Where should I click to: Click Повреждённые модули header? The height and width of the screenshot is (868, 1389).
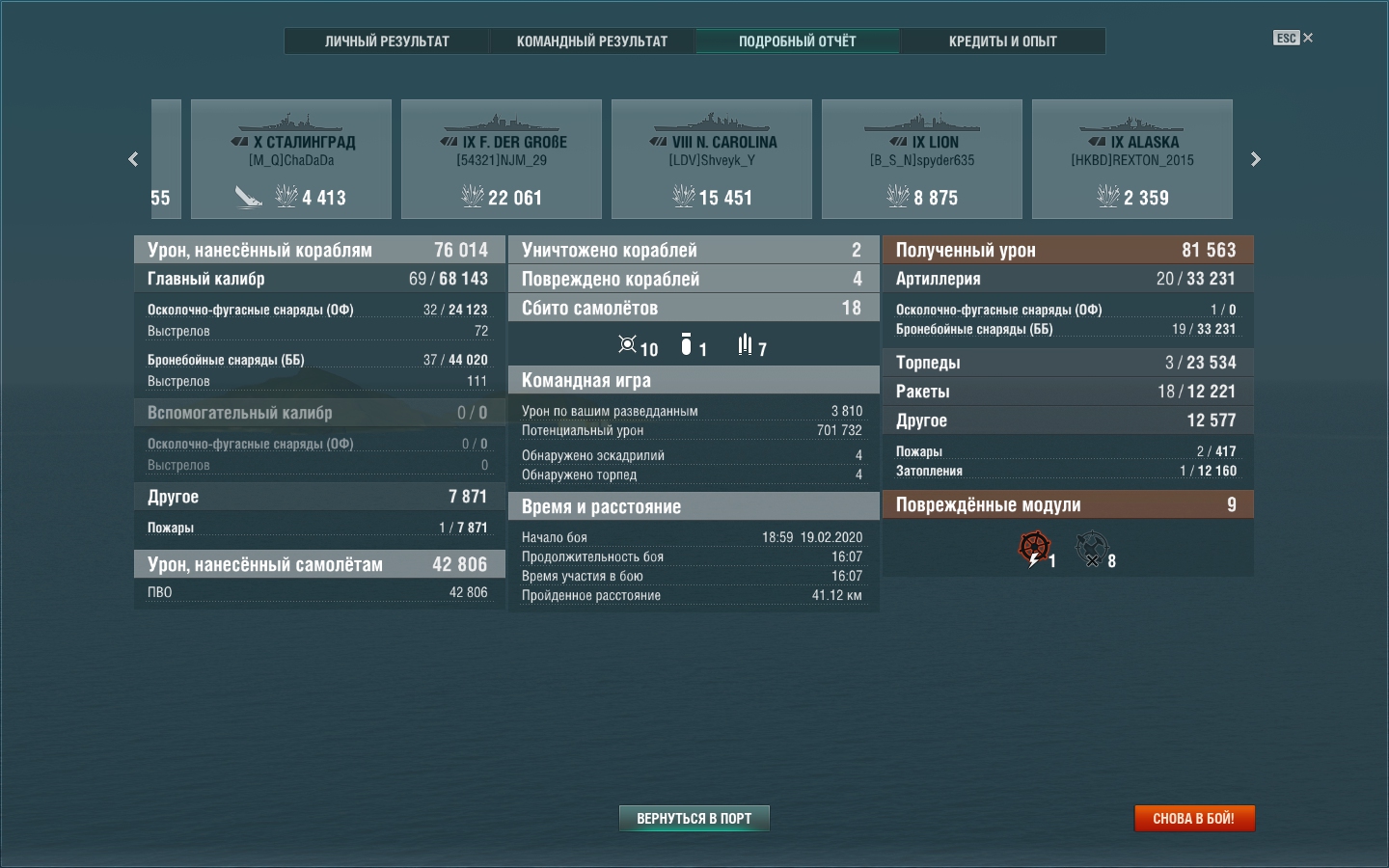pos(1068,504)
